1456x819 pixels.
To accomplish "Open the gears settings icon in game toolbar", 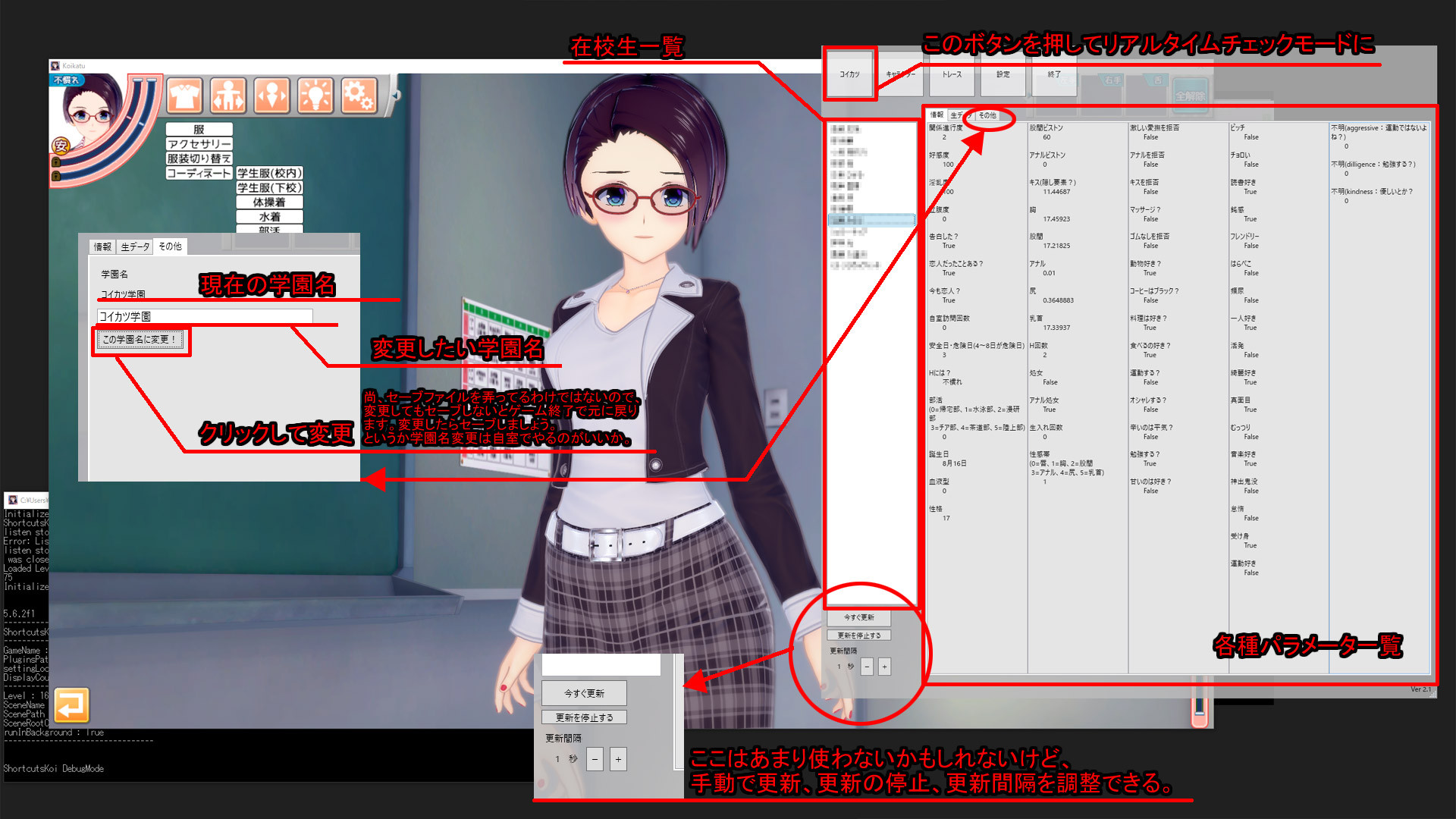I will coord(359,96).
